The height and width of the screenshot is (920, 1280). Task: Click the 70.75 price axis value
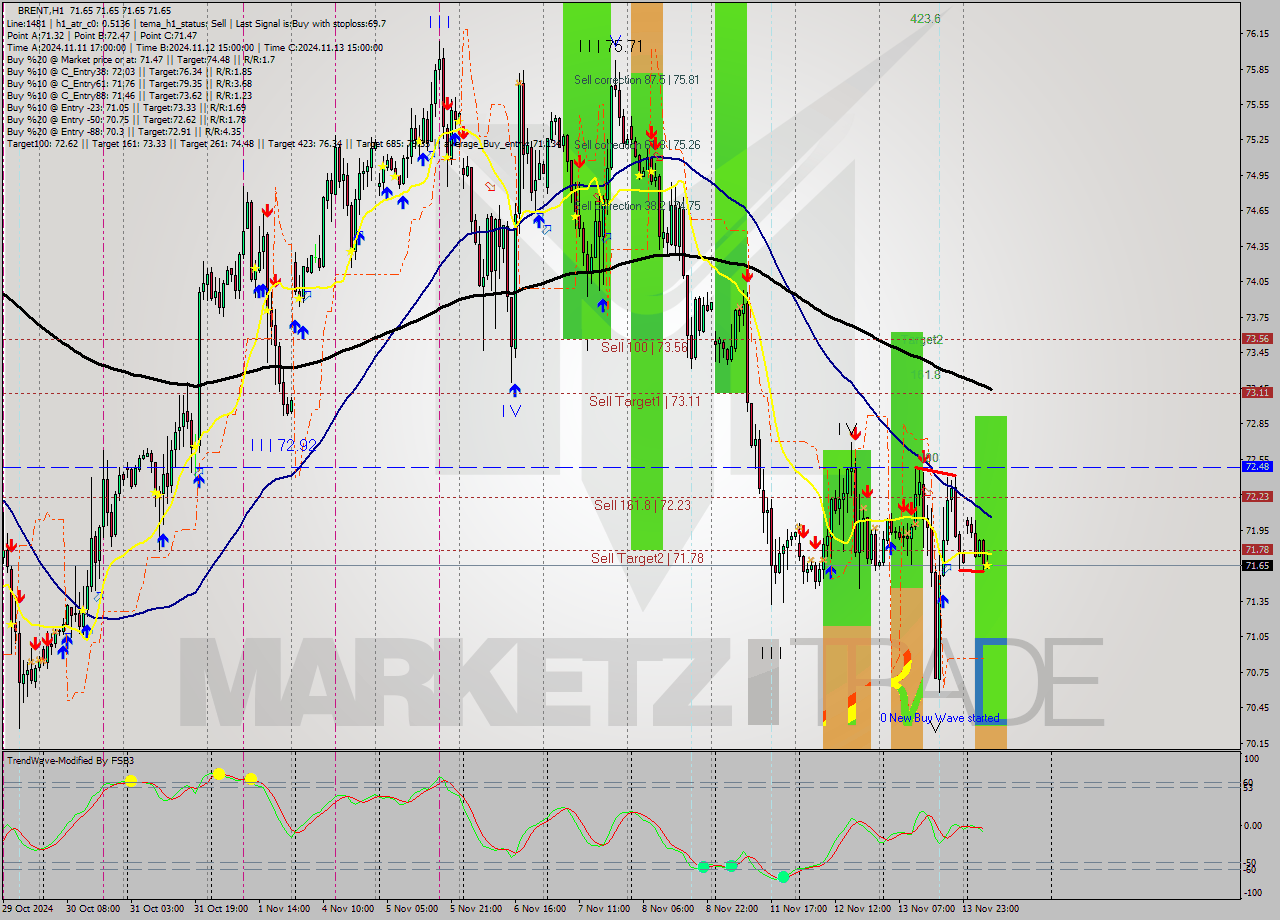tap(1257, 672)
